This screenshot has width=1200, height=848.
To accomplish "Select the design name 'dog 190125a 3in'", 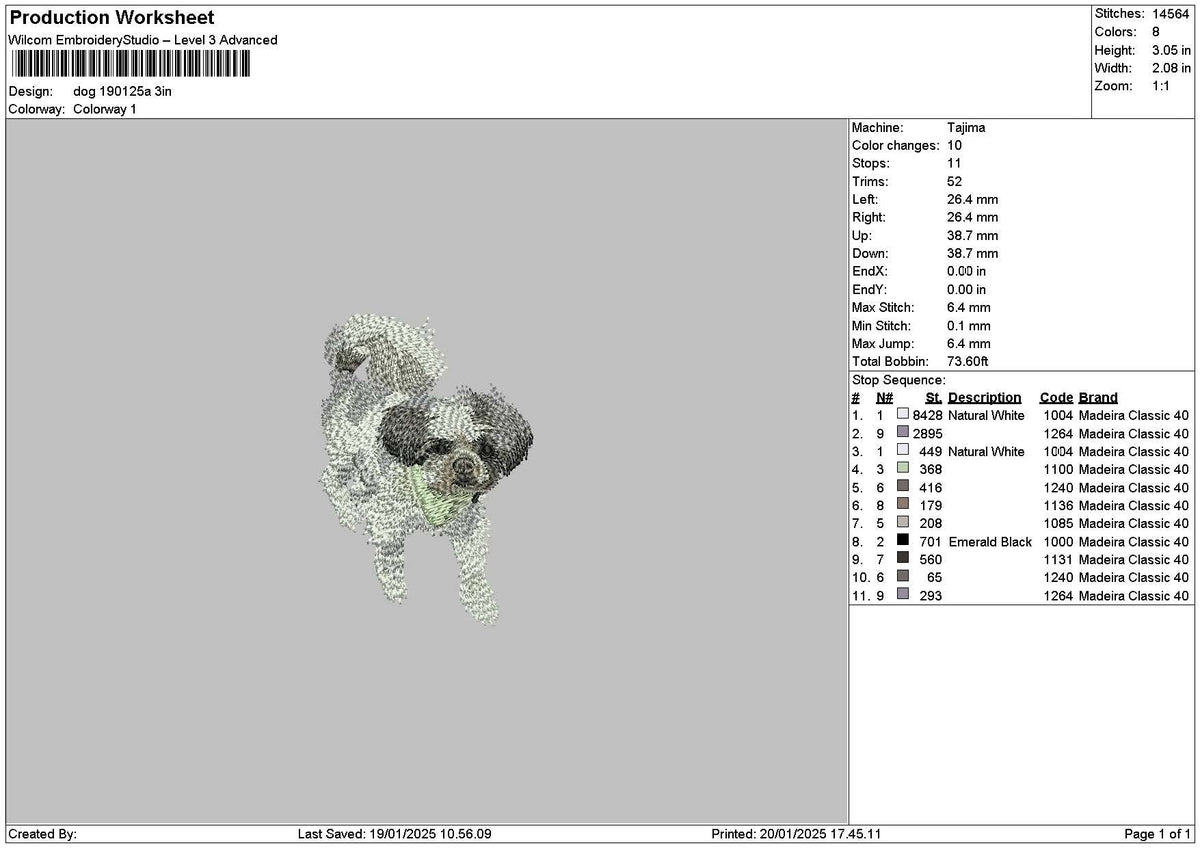I will pyautogui.click(x=123, y=91).
